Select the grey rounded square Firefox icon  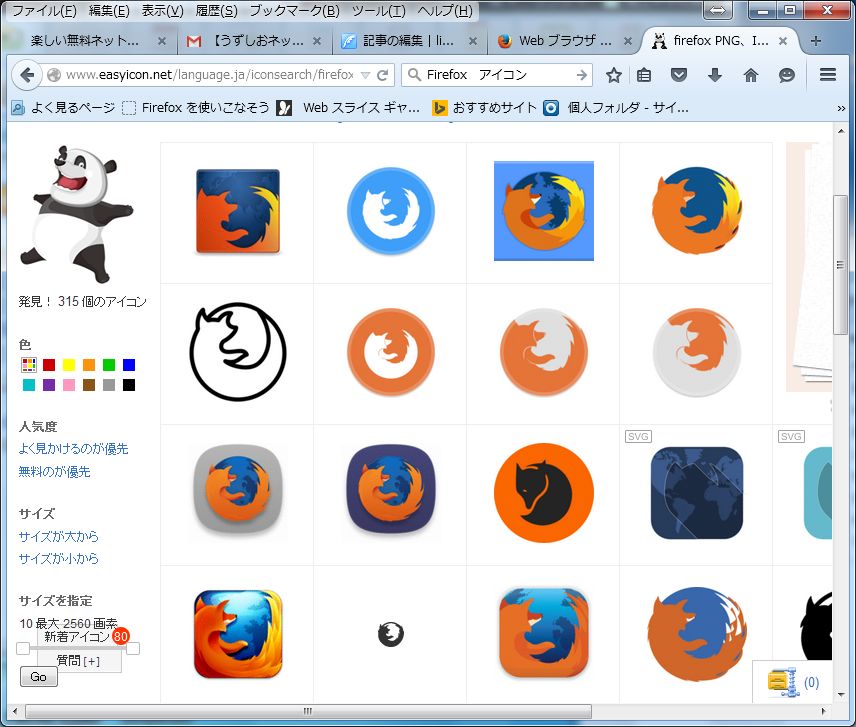coord(237,489)
